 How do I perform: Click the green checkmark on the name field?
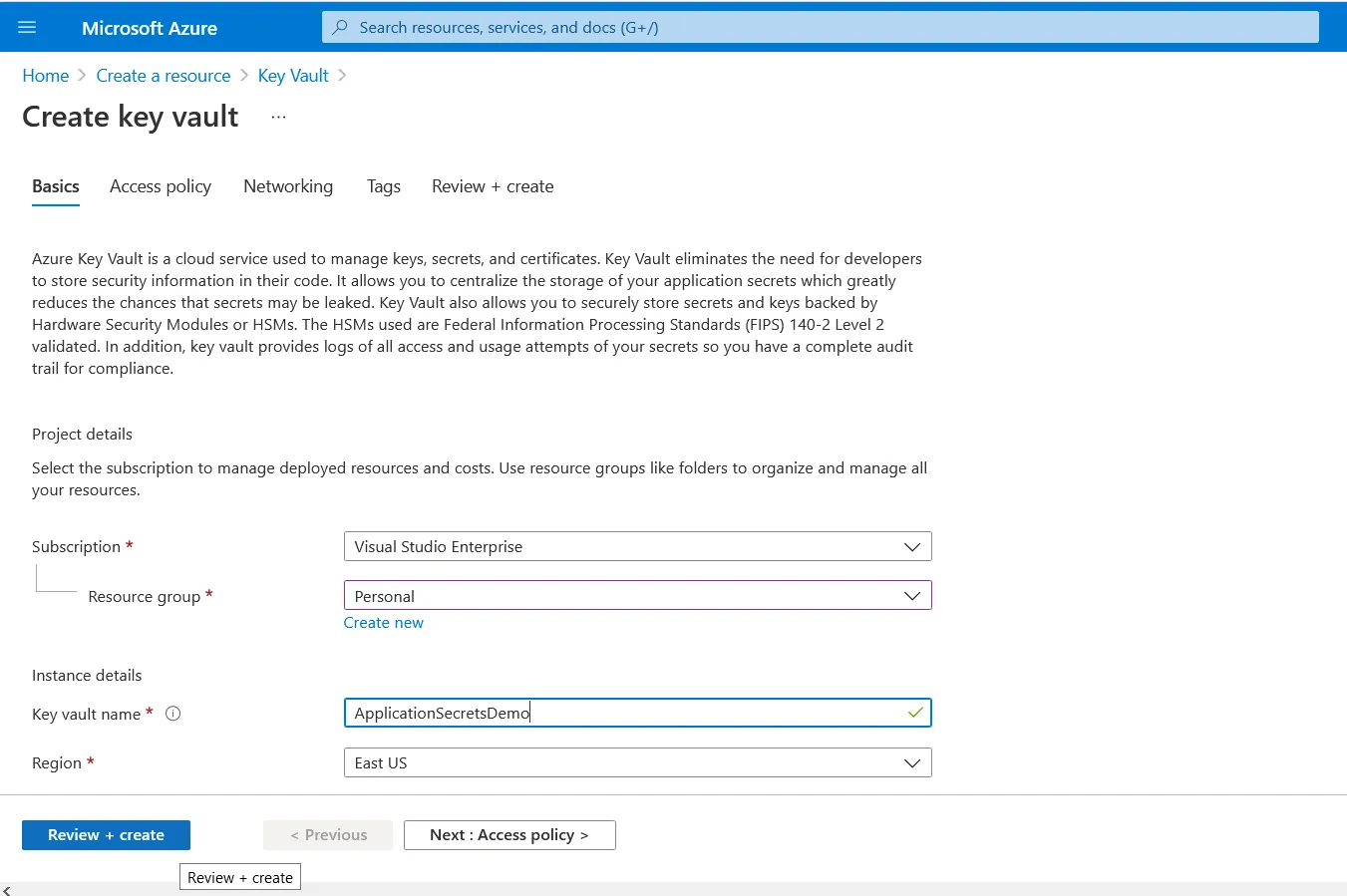click(914, 713)
